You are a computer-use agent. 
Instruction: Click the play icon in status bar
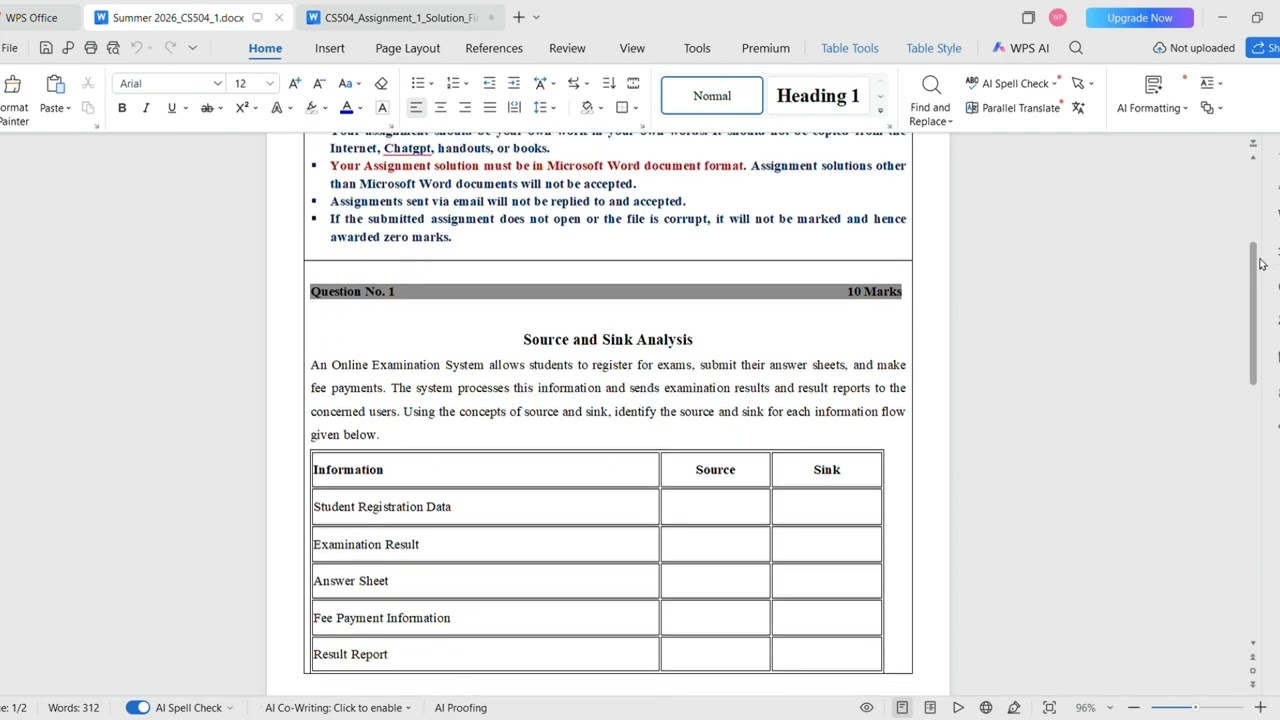(x=958, y=708)
